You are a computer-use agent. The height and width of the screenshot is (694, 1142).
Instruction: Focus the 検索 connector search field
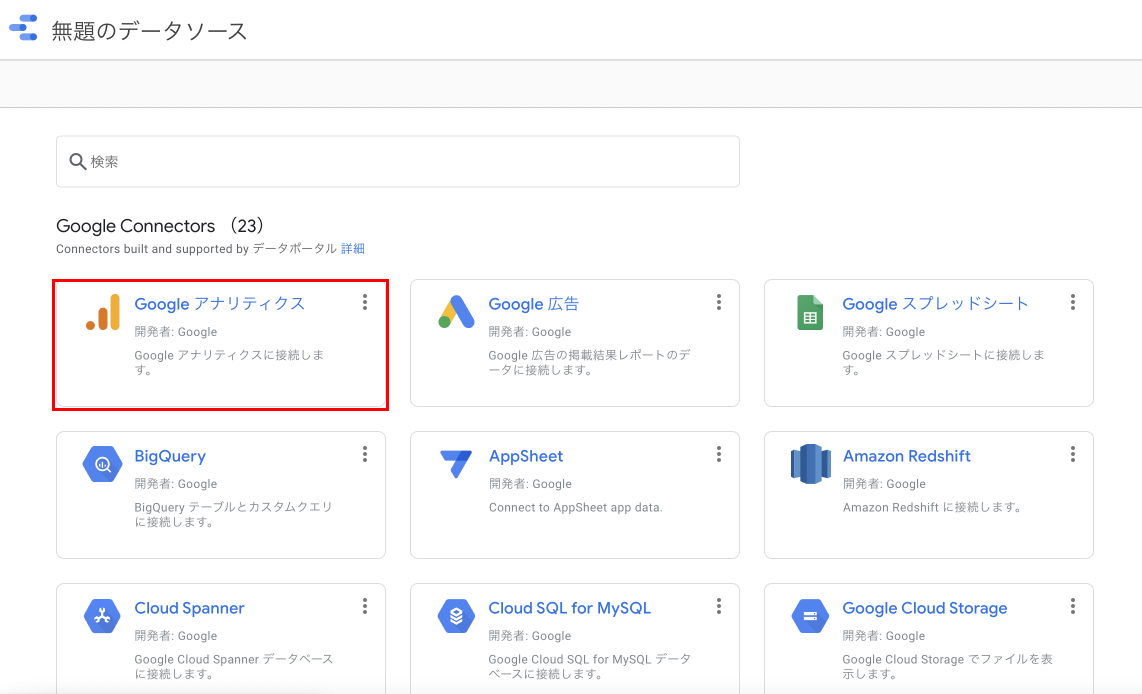tap(398, 161)
